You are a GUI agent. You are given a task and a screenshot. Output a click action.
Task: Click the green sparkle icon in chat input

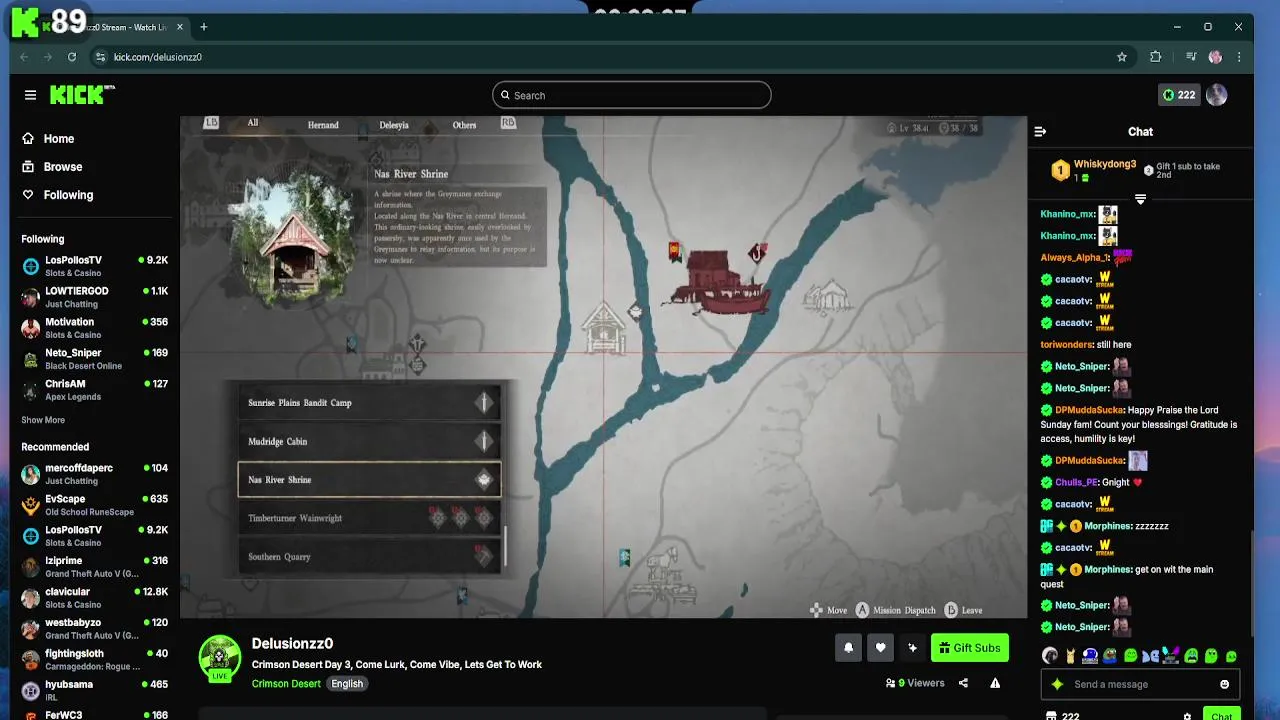(x=1057, y=685)
